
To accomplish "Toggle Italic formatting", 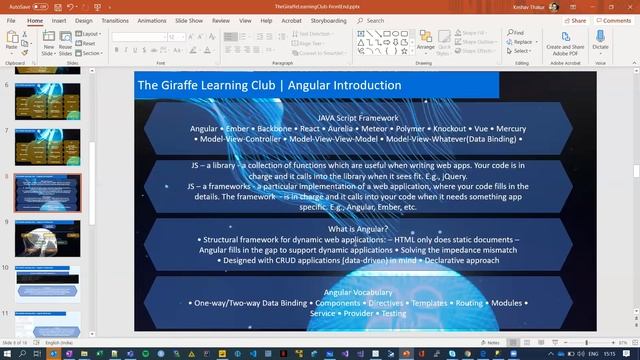I will 126,50.
